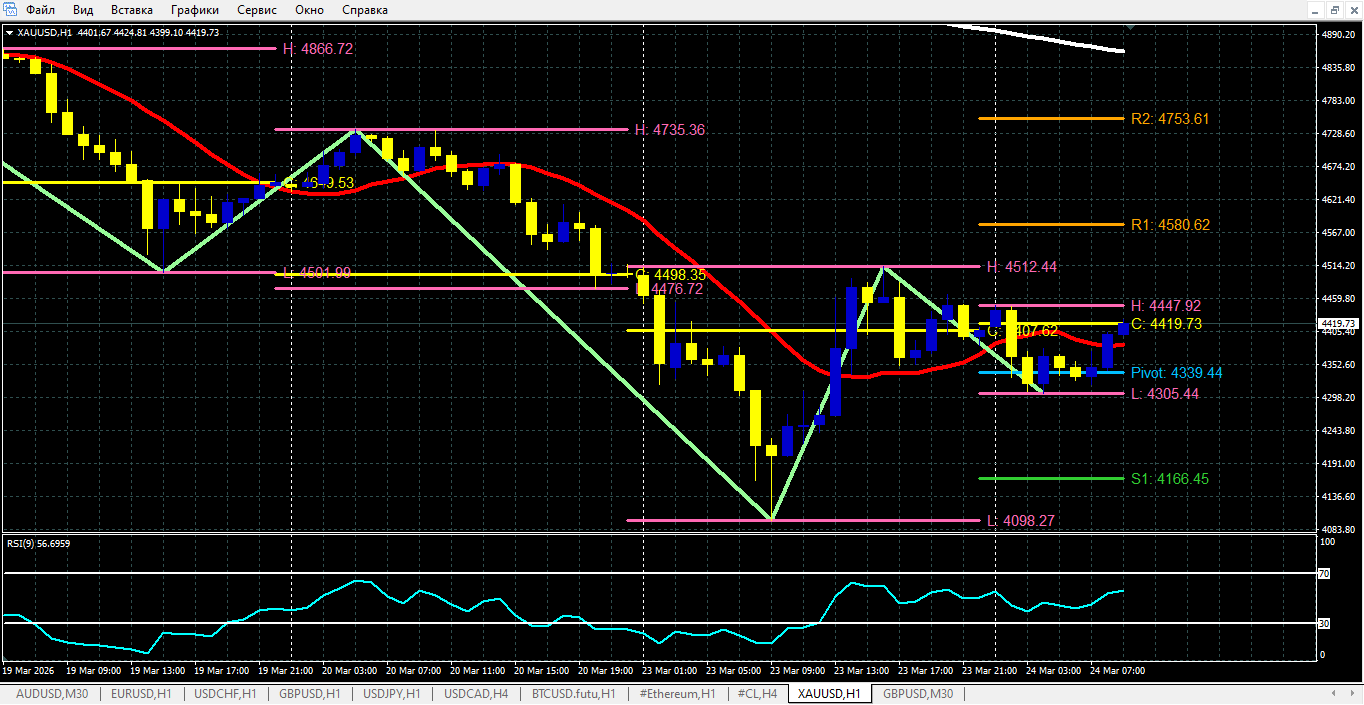Click the L: 4305.44 low label
Viewport: 1364px width, 705px height.
click(x=1165, y=395)
